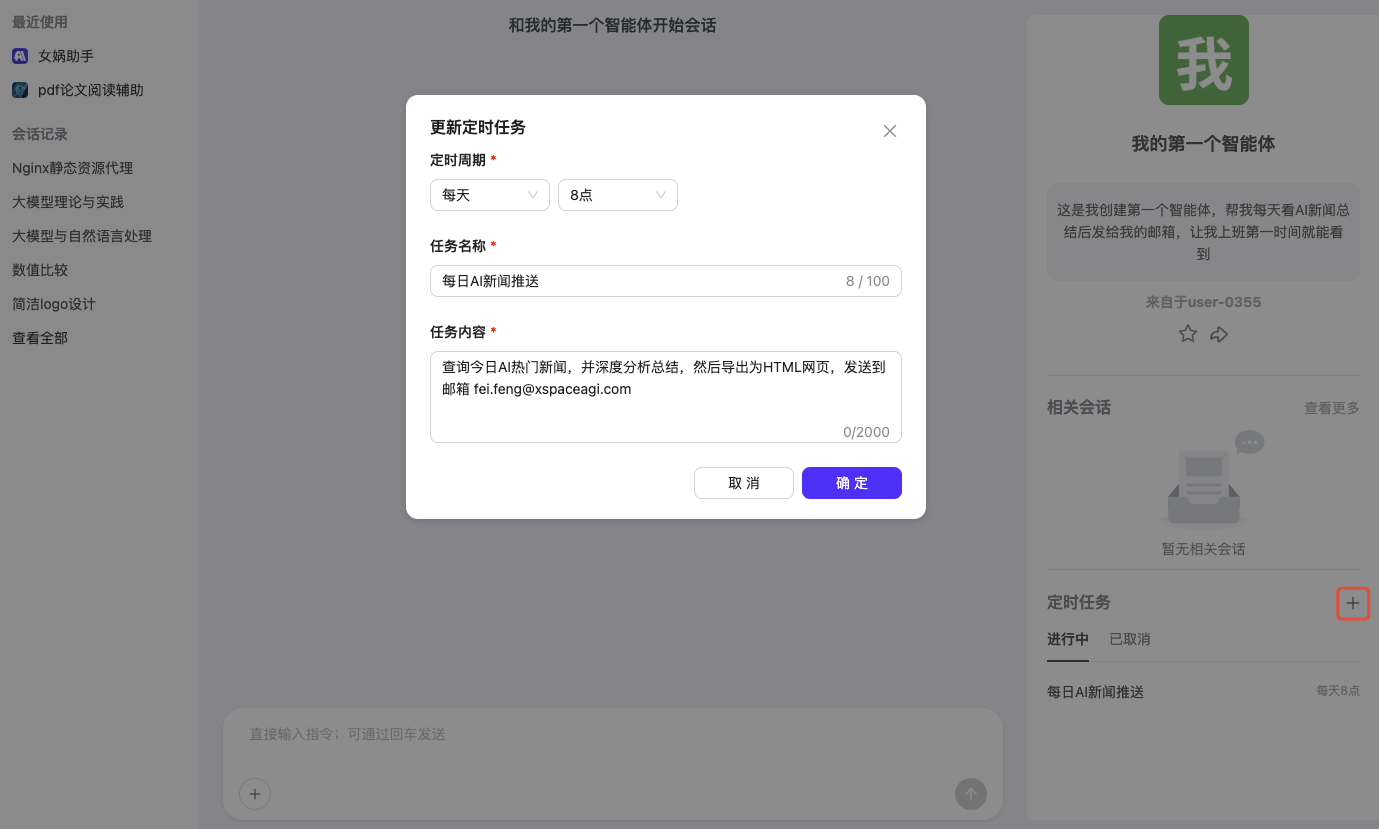The image size is (1379, 829).
Task: Click the plus icon to add a scheduled task
Action: tap(1353, 603)
